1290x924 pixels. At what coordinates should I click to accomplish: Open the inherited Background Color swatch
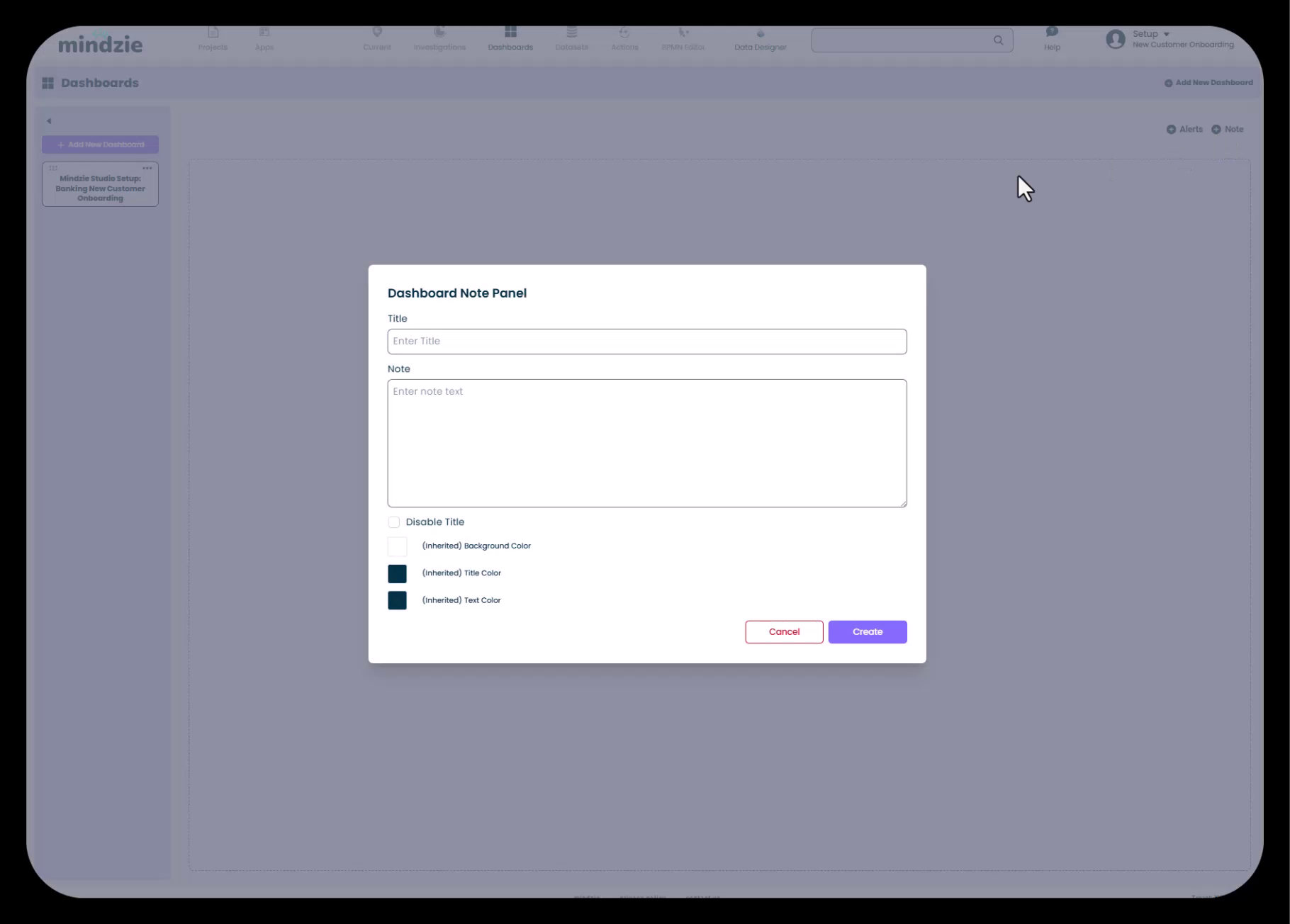click(x=397, y=546)
